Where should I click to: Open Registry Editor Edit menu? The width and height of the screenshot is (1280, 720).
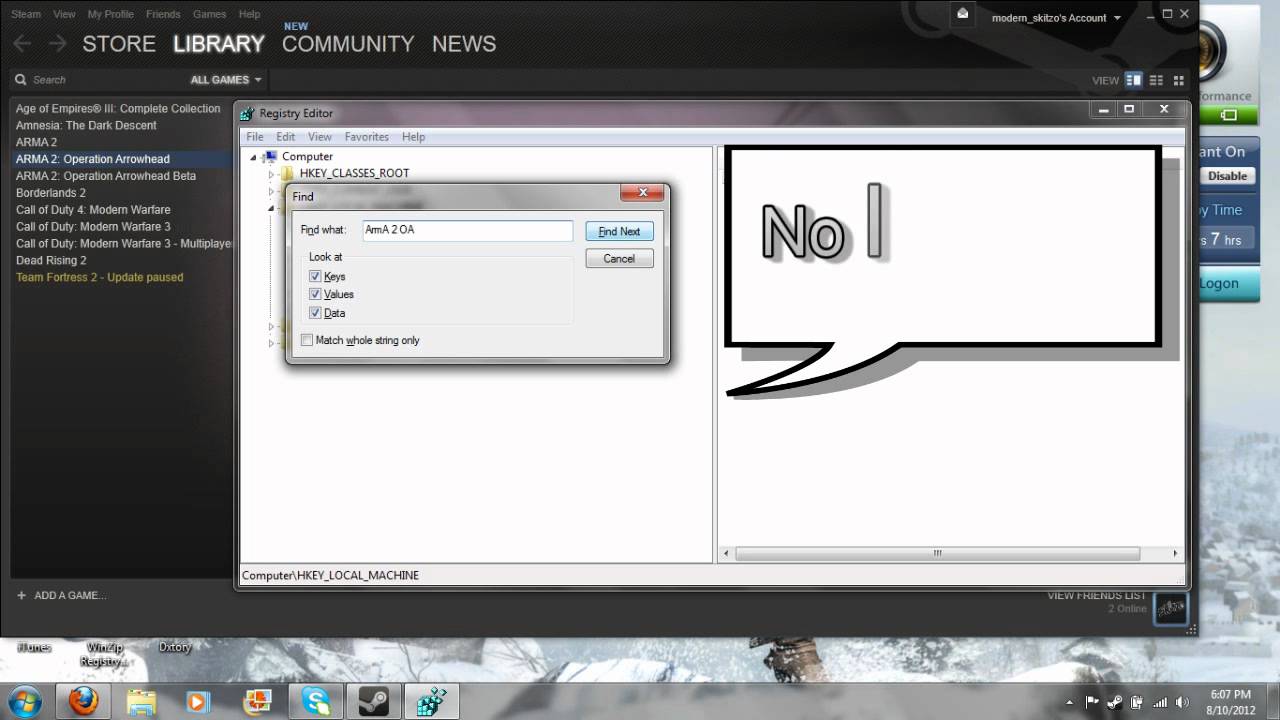coord(286,137)
